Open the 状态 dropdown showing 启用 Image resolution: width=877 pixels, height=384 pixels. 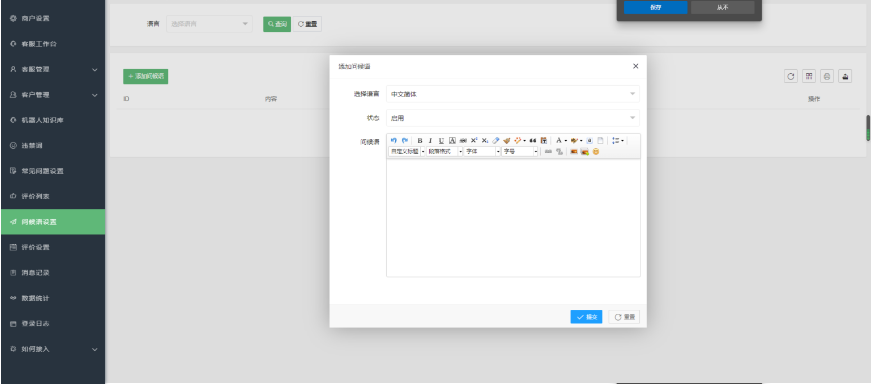click(x=513, y=118)
